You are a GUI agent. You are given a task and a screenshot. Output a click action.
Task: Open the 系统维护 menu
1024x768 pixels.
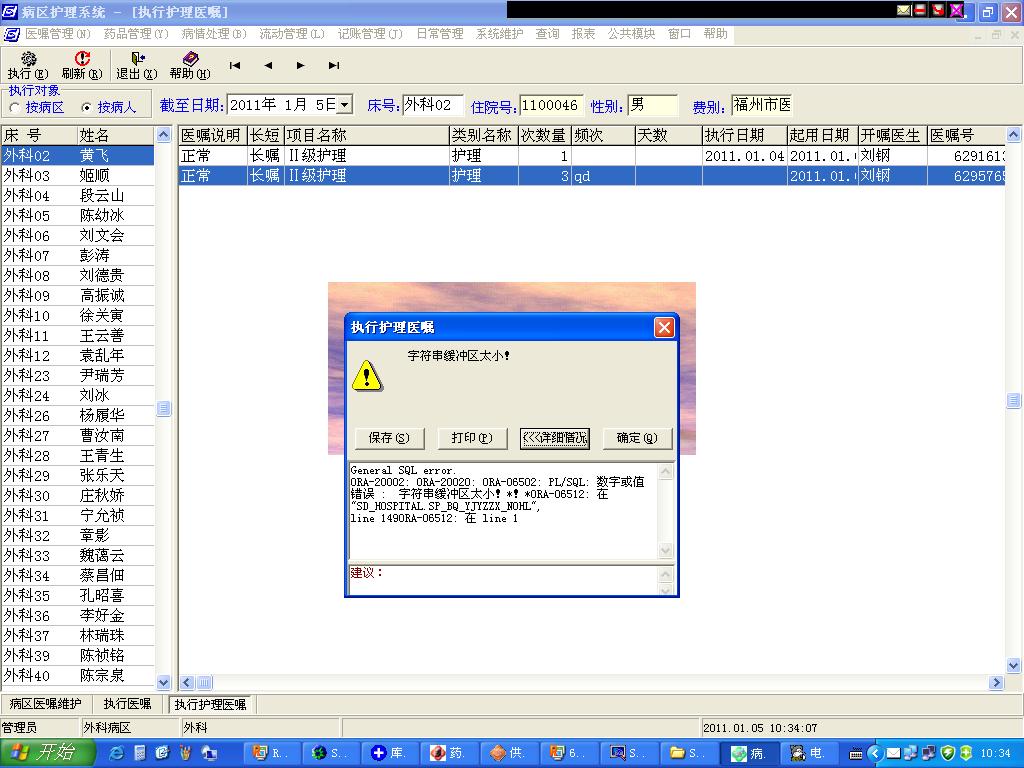[499, 33]
